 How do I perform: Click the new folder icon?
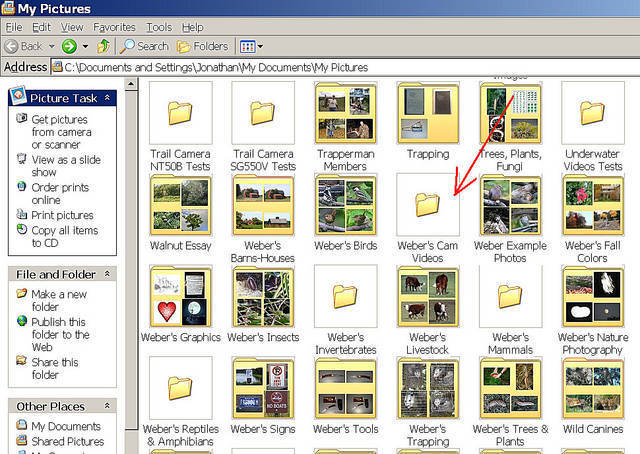(x=22, y=293)
